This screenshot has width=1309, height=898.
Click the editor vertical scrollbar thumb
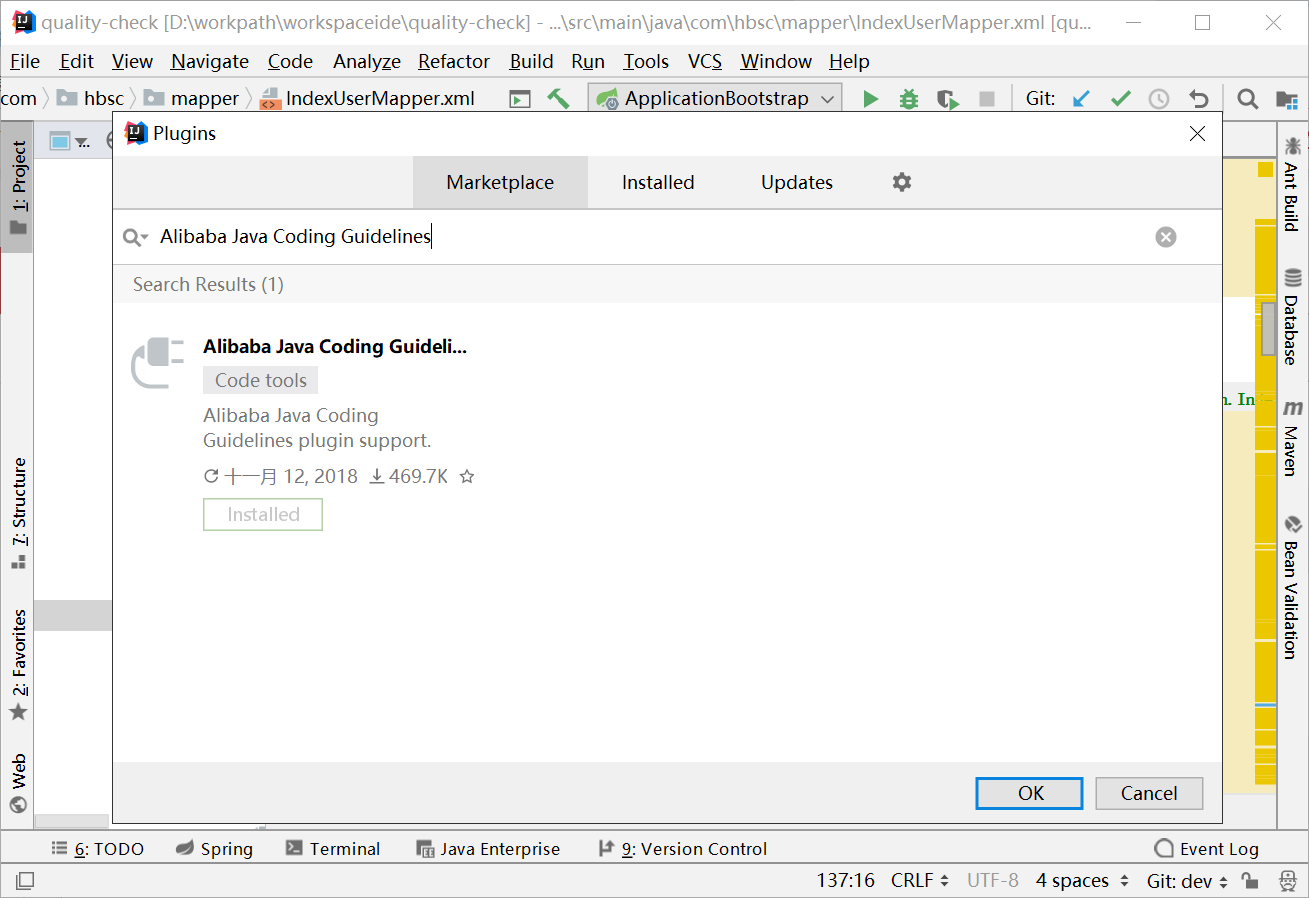(1268, 329)
